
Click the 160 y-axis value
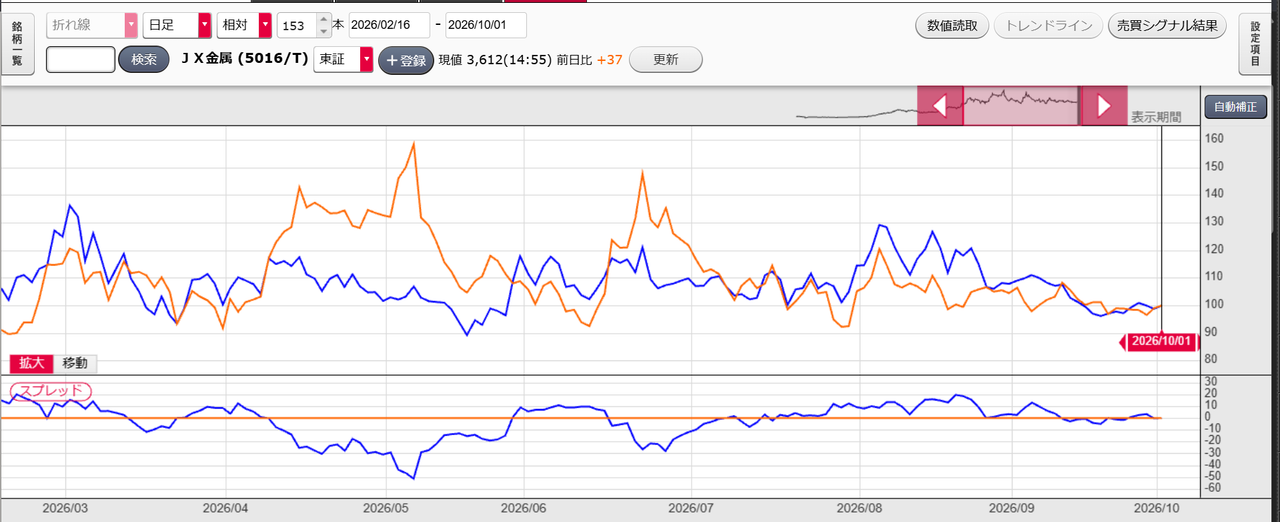[x=1215, y=139]
